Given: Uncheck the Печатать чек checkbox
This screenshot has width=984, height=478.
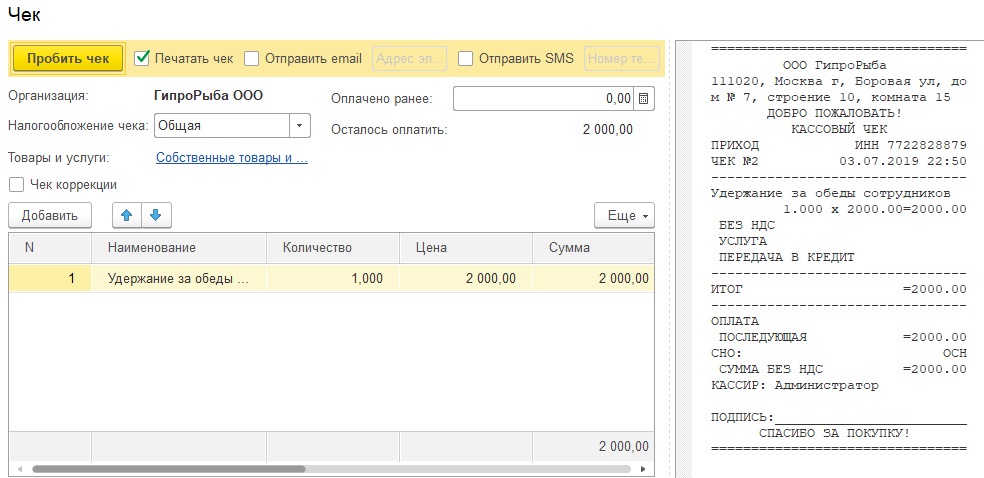Looking at the screenshot, I should tap(142, 58).
